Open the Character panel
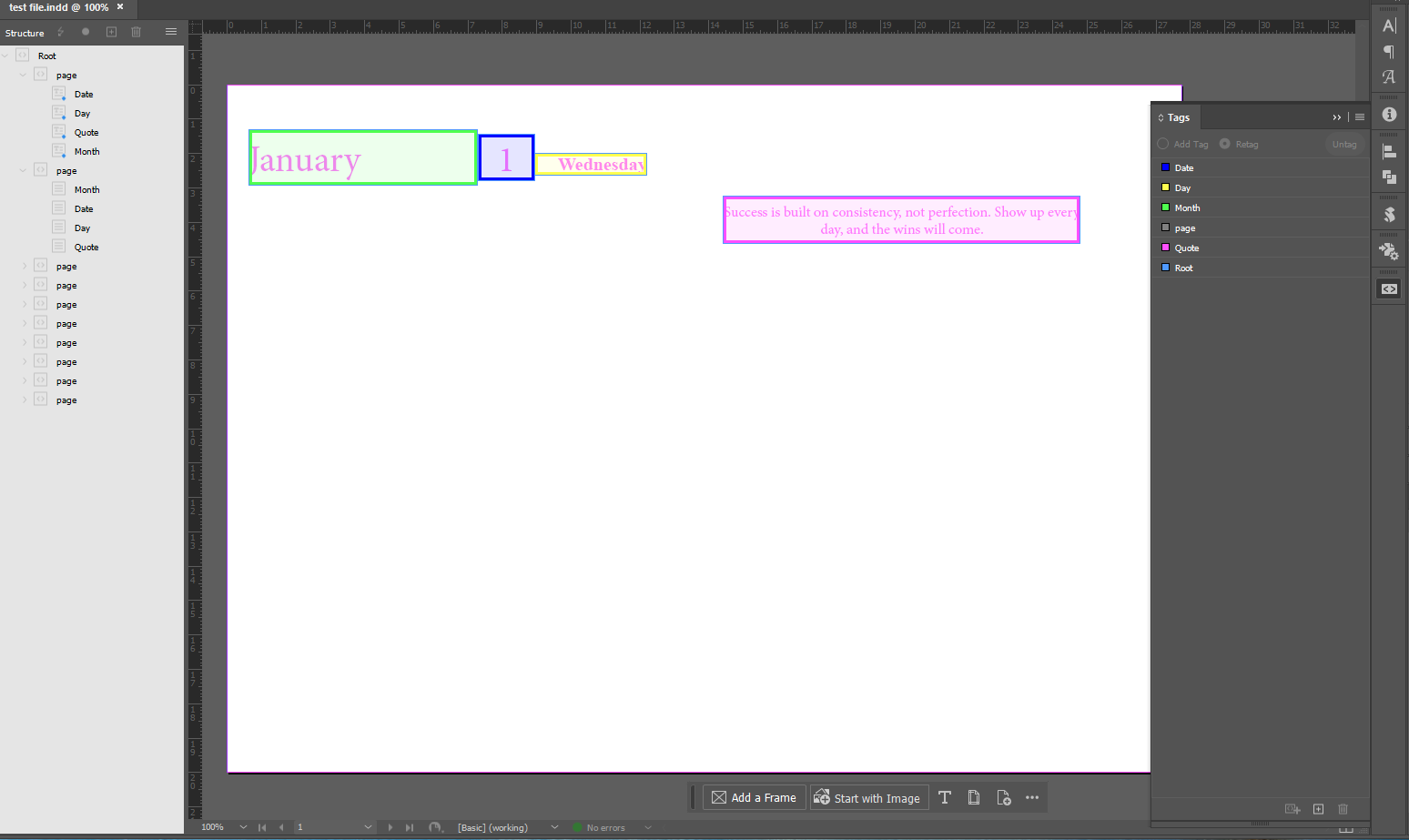Screen dimensions: 1409x840 [x=1389, y=25]
